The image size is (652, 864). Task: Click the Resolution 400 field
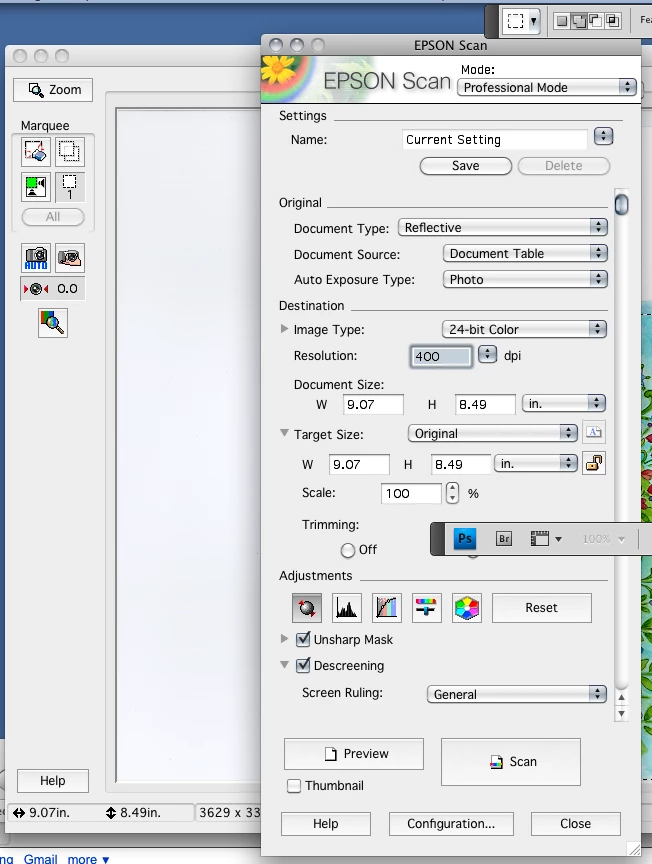[441, 357]
